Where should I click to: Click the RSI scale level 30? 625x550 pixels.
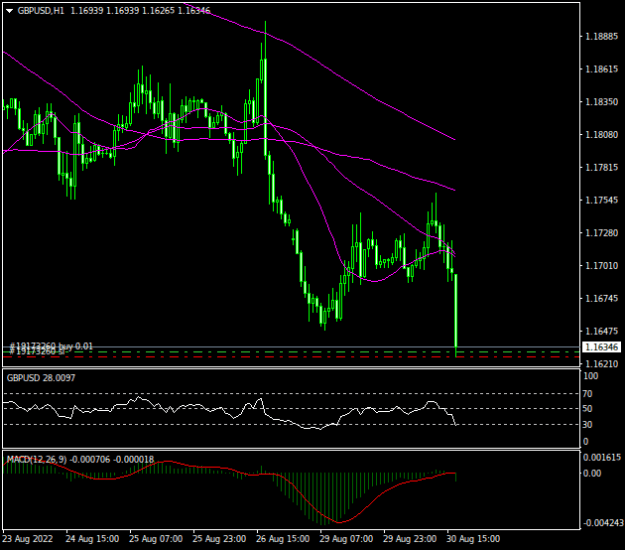[x=587, y=425]
